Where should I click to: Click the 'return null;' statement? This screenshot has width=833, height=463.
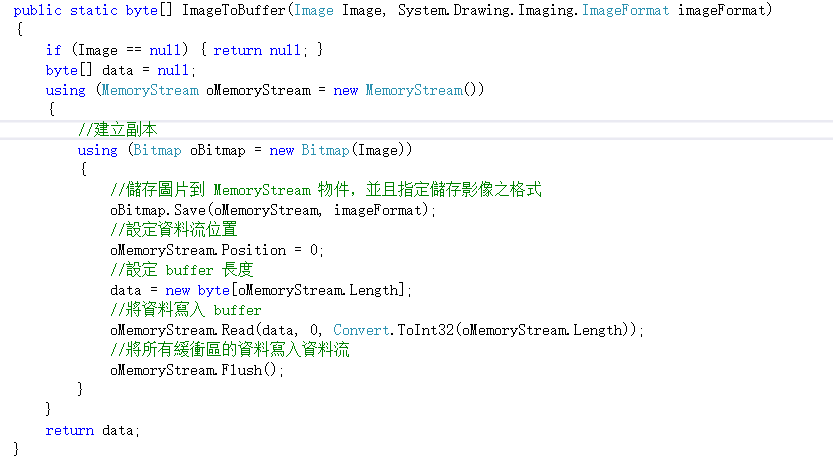(x=260, y=50)
